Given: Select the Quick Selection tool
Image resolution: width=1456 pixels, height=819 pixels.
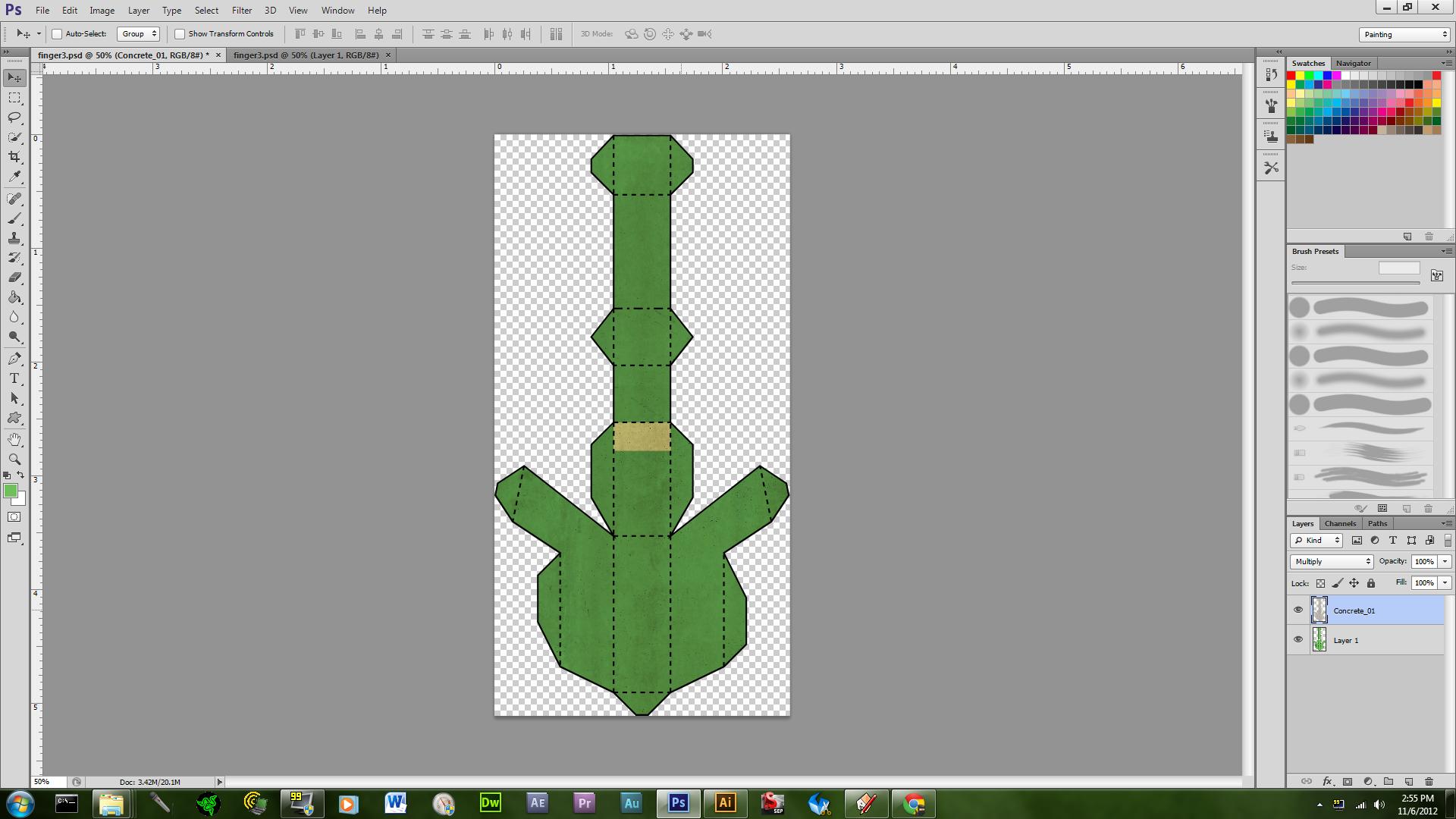Looking at the screenshot, I should 14,137.
